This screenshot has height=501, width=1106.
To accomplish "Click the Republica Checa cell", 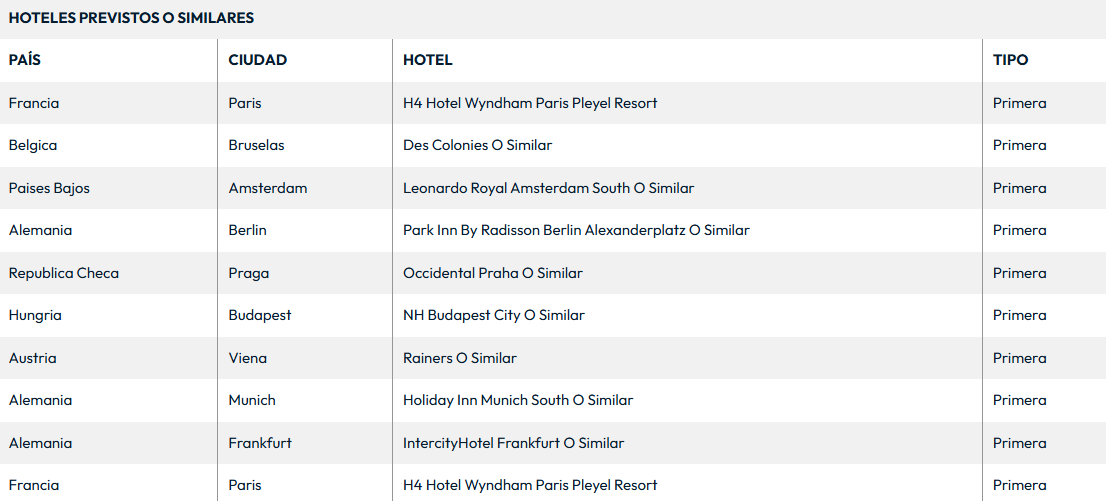I will click(x=63, y=273).
